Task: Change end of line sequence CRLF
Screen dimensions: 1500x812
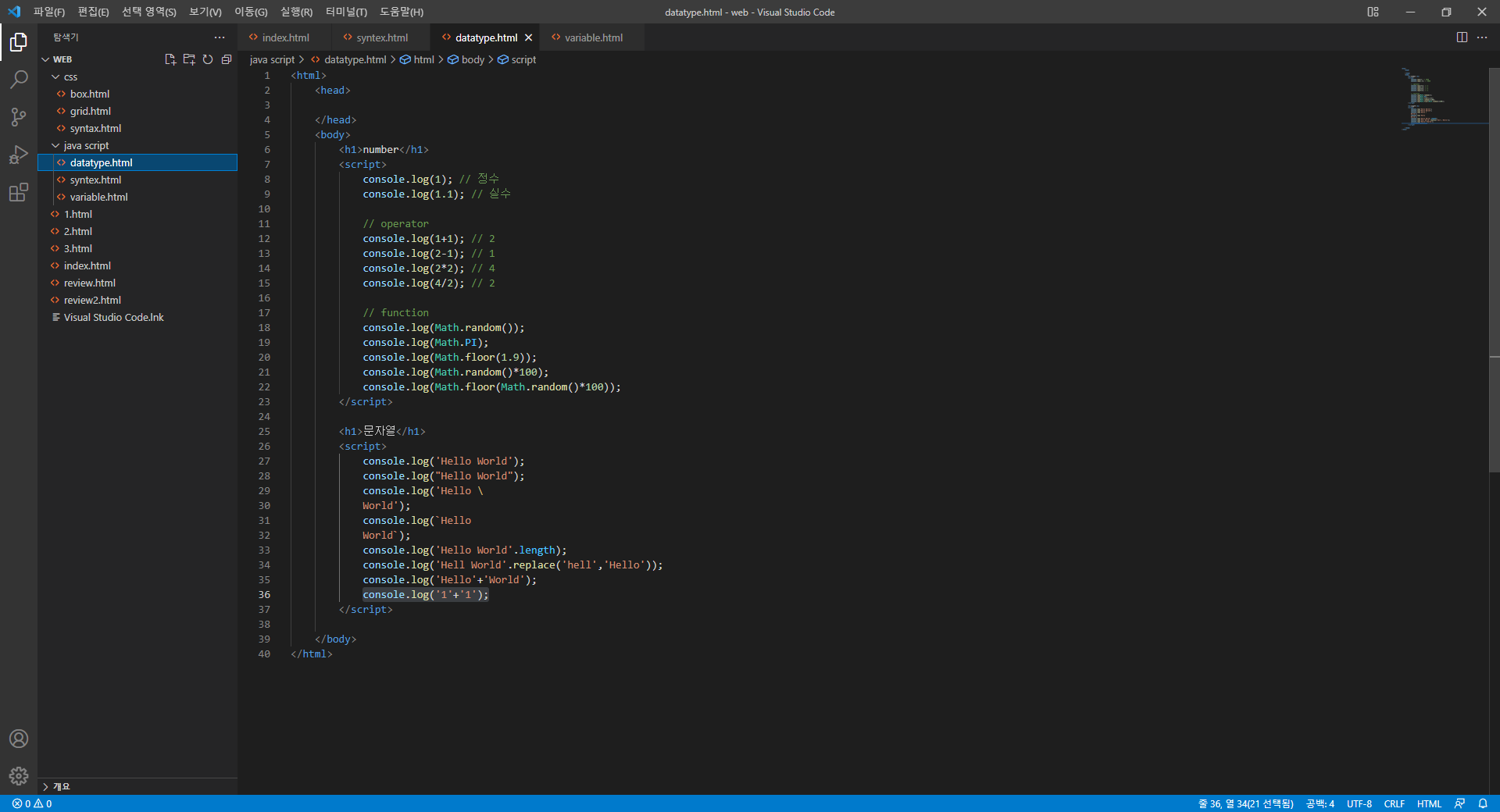Action: pyautogui.click(x=1395, y=803)
